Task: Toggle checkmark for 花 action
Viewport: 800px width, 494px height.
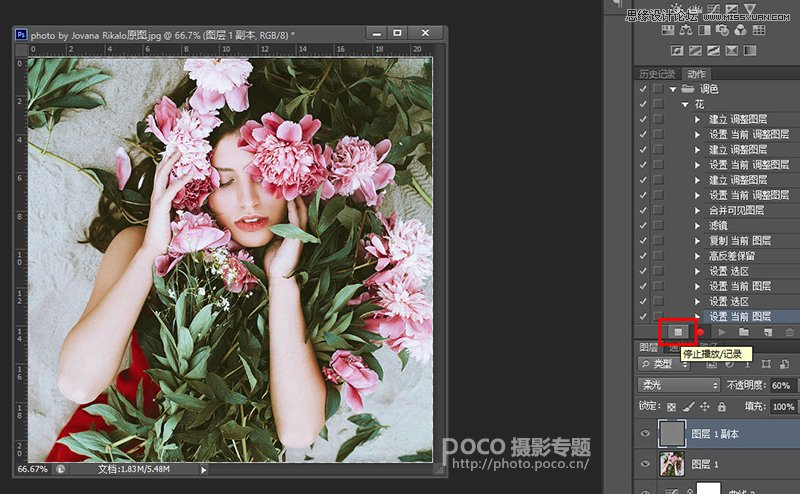Action: (x=643, y=104)
